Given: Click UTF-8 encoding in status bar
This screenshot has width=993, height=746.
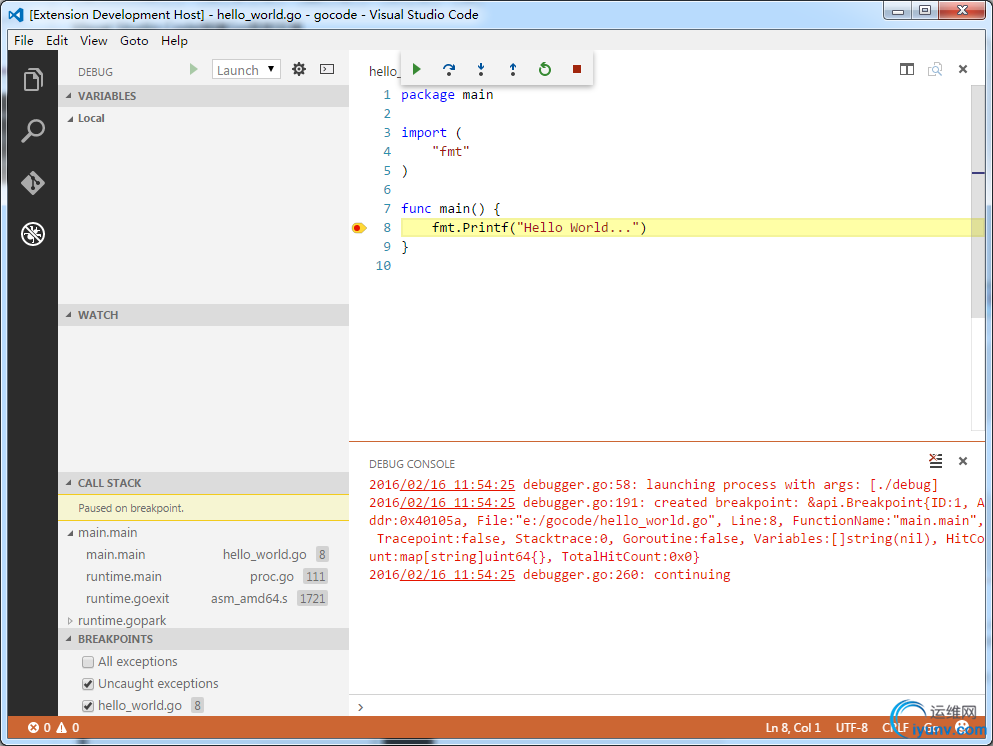Looking at the screenshot, I should click(x=851, y=728).
